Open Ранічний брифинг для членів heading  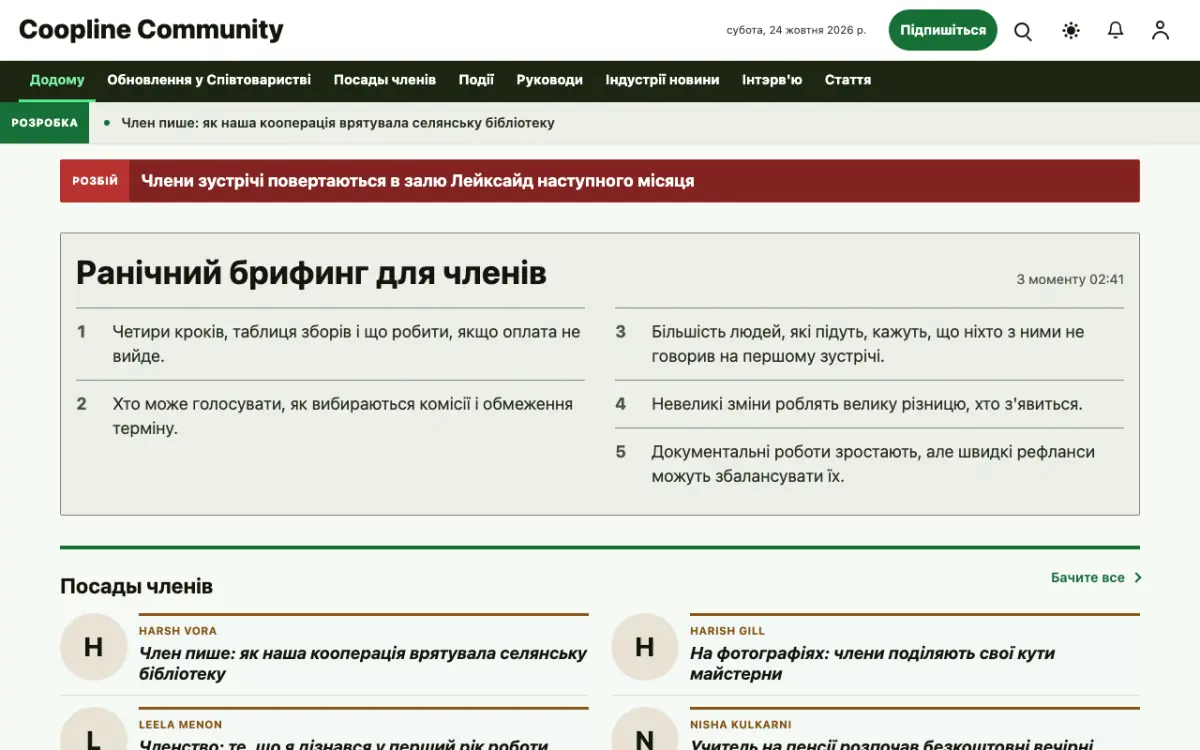(x=311, y=273)
